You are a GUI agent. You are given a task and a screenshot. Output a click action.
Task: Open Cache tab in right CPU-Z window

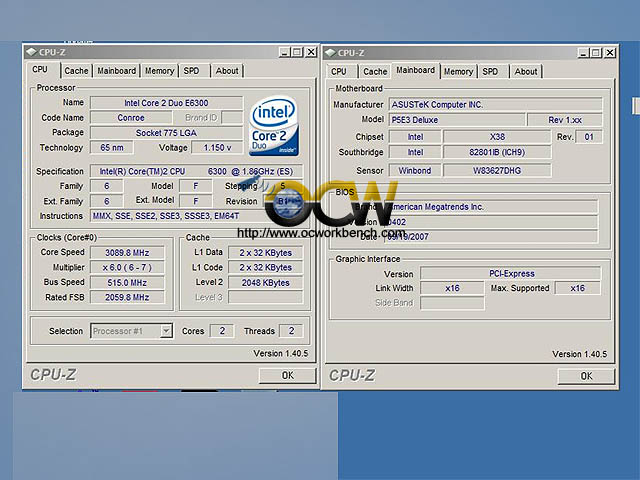(375, 72)
